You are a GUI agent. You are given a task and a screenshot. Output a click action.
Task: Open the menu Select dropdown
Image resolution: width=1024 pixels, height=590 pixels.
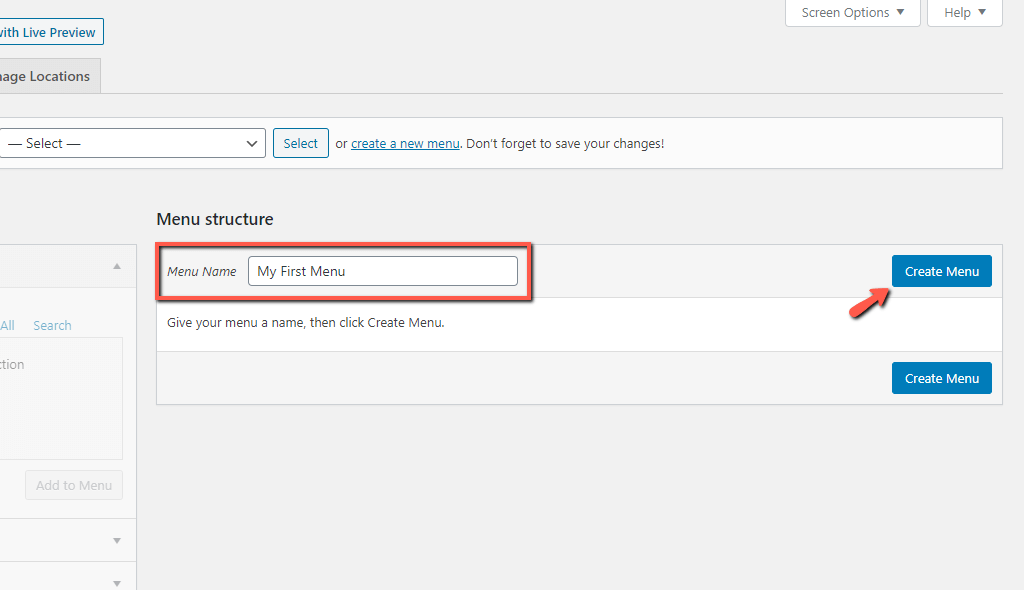(x=133, y=143)
